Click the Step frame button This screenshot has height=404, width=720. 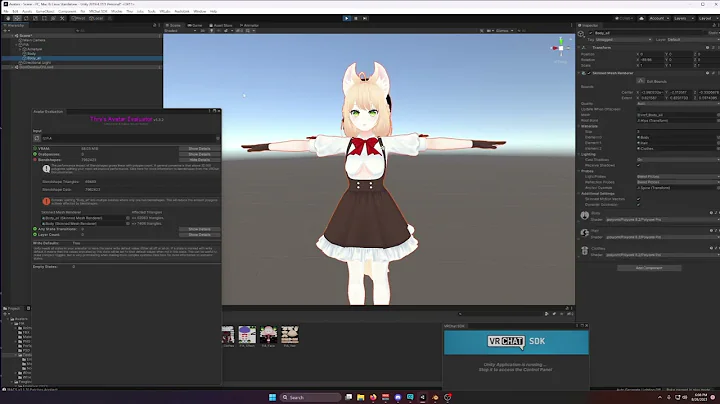[x=365, y=18]
